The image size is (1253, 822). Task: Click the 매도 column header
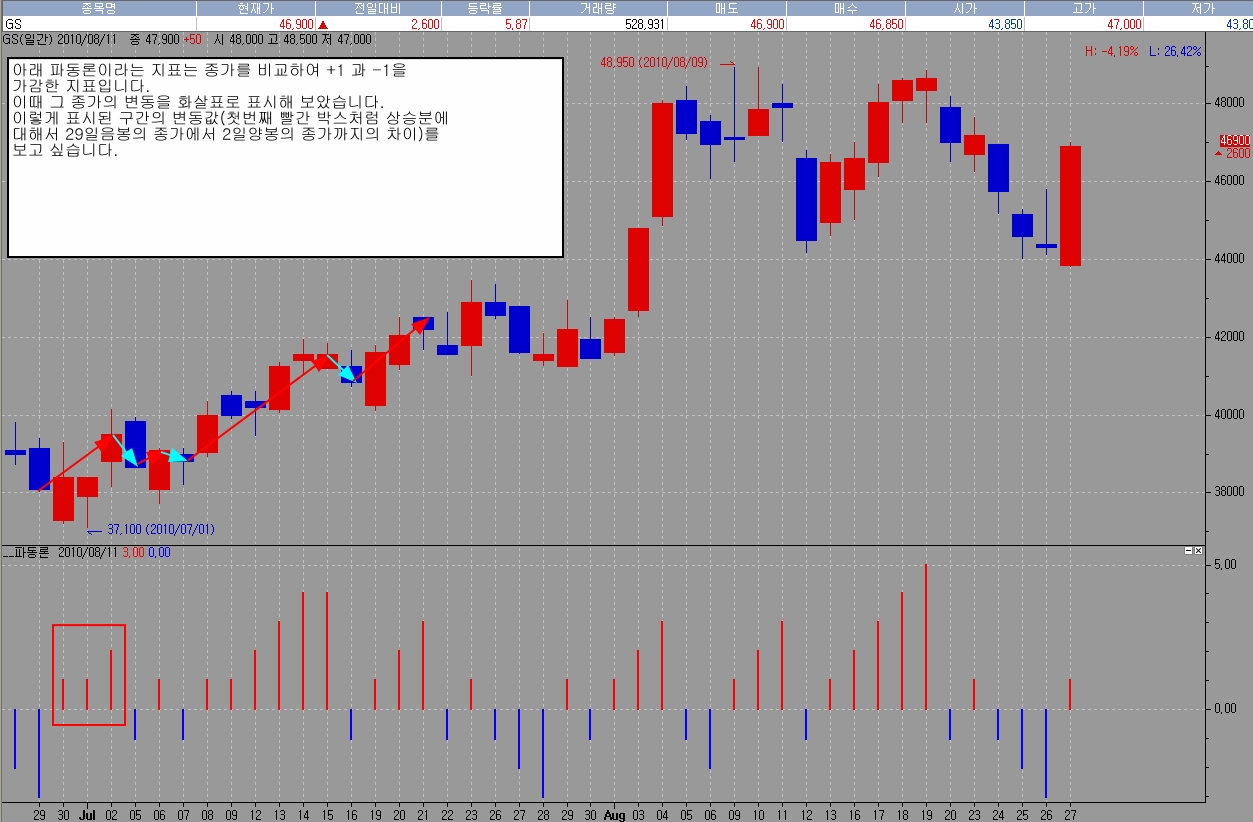click(x=726, y=8)
